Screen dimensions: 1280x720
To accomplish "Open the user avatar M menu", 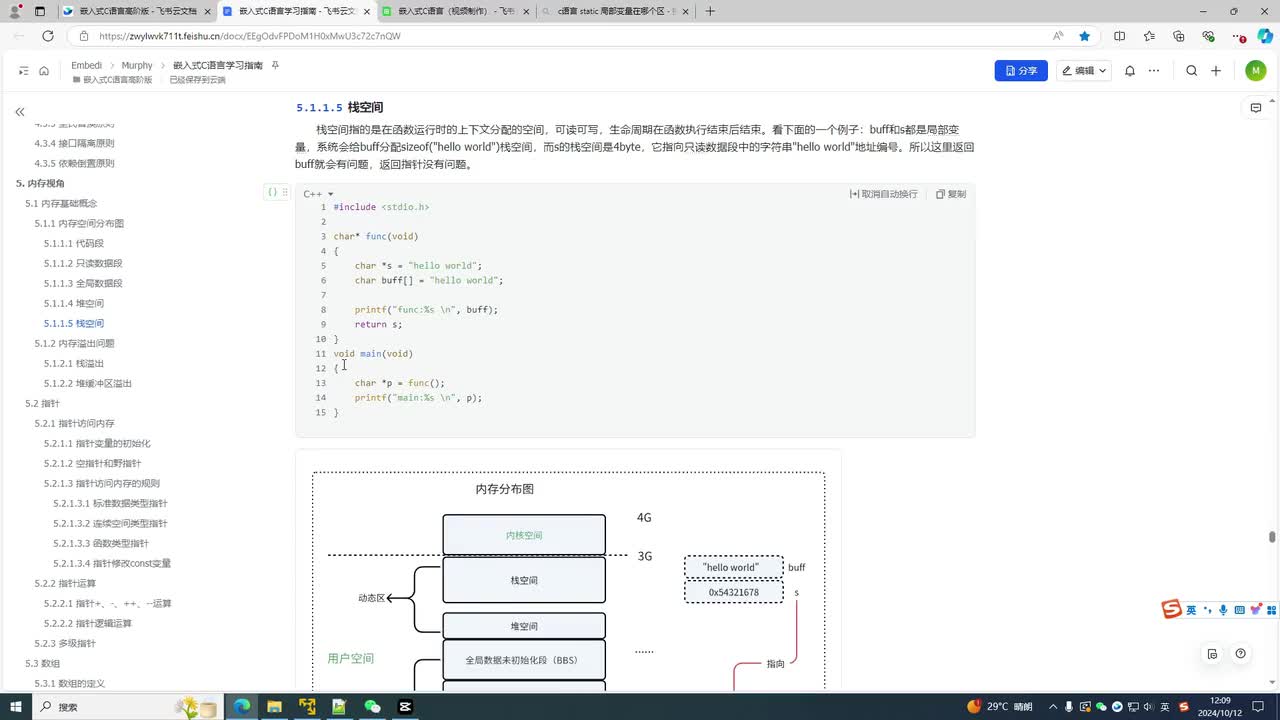I will coord(1256,71).
